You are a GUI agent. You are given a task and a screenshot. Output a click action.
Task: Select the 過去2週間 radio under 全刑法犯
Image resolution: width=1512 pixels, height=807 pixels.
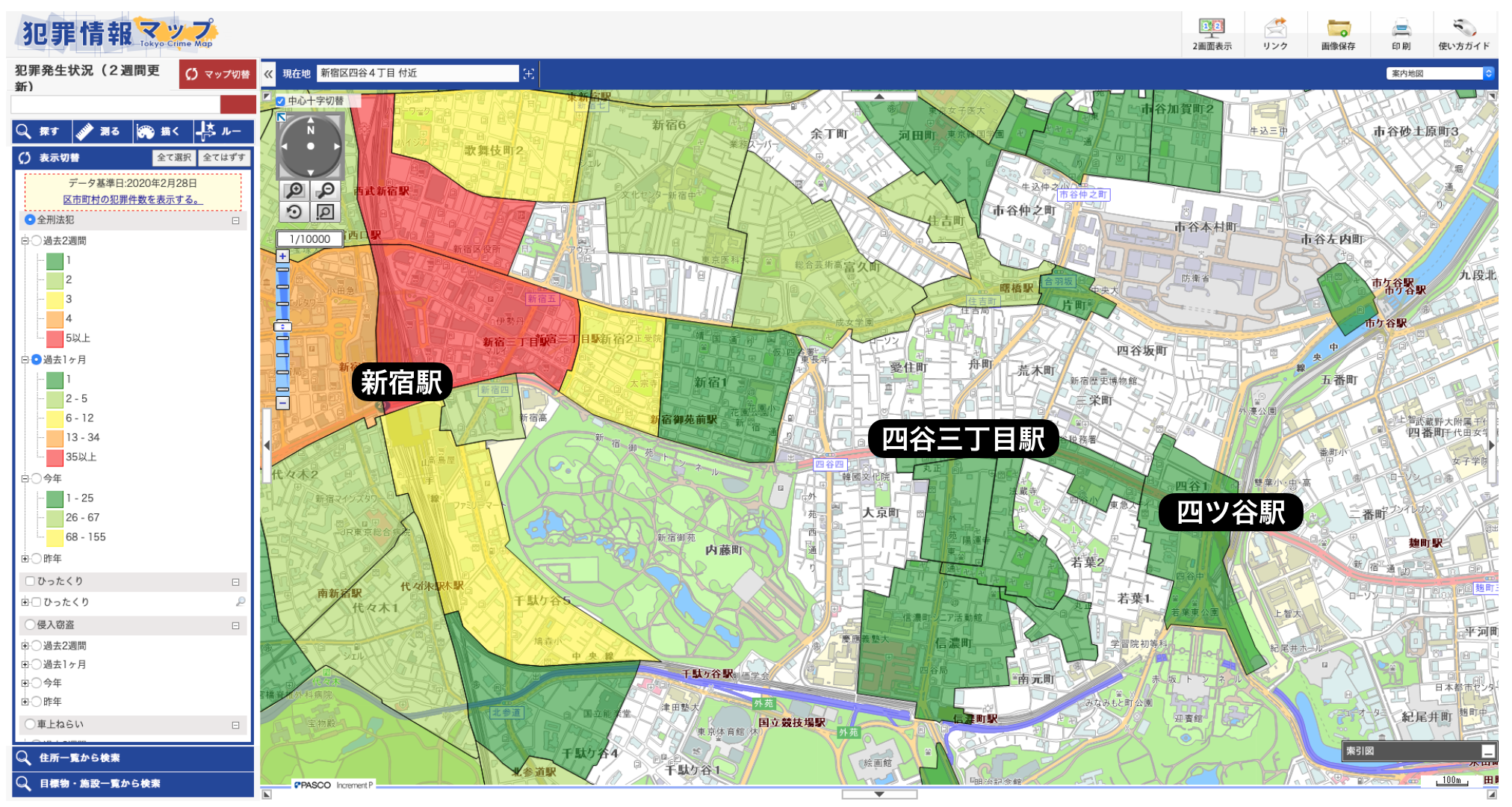pos(36,241)
